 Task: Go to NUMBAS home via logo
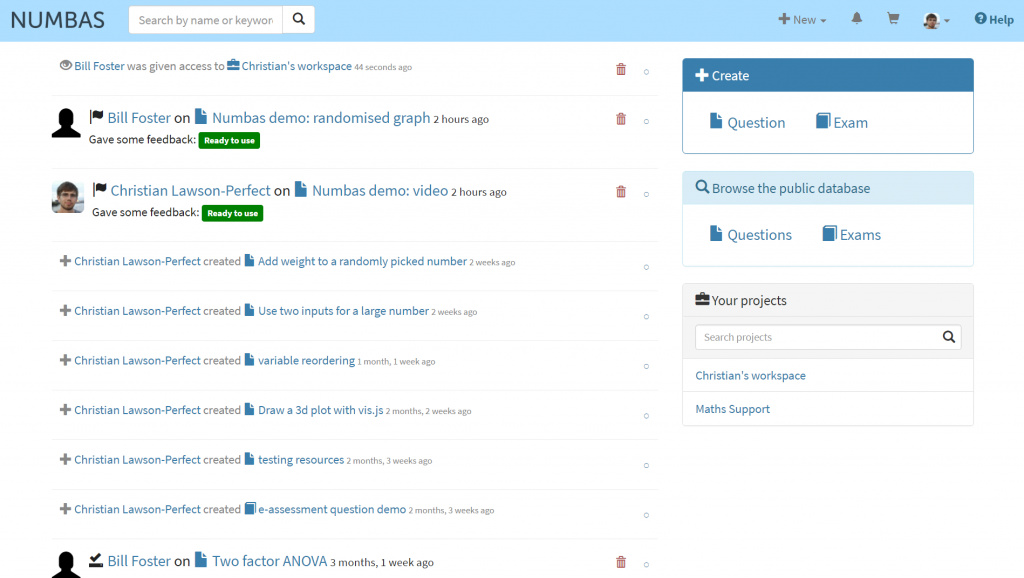(x=58, y=20)
